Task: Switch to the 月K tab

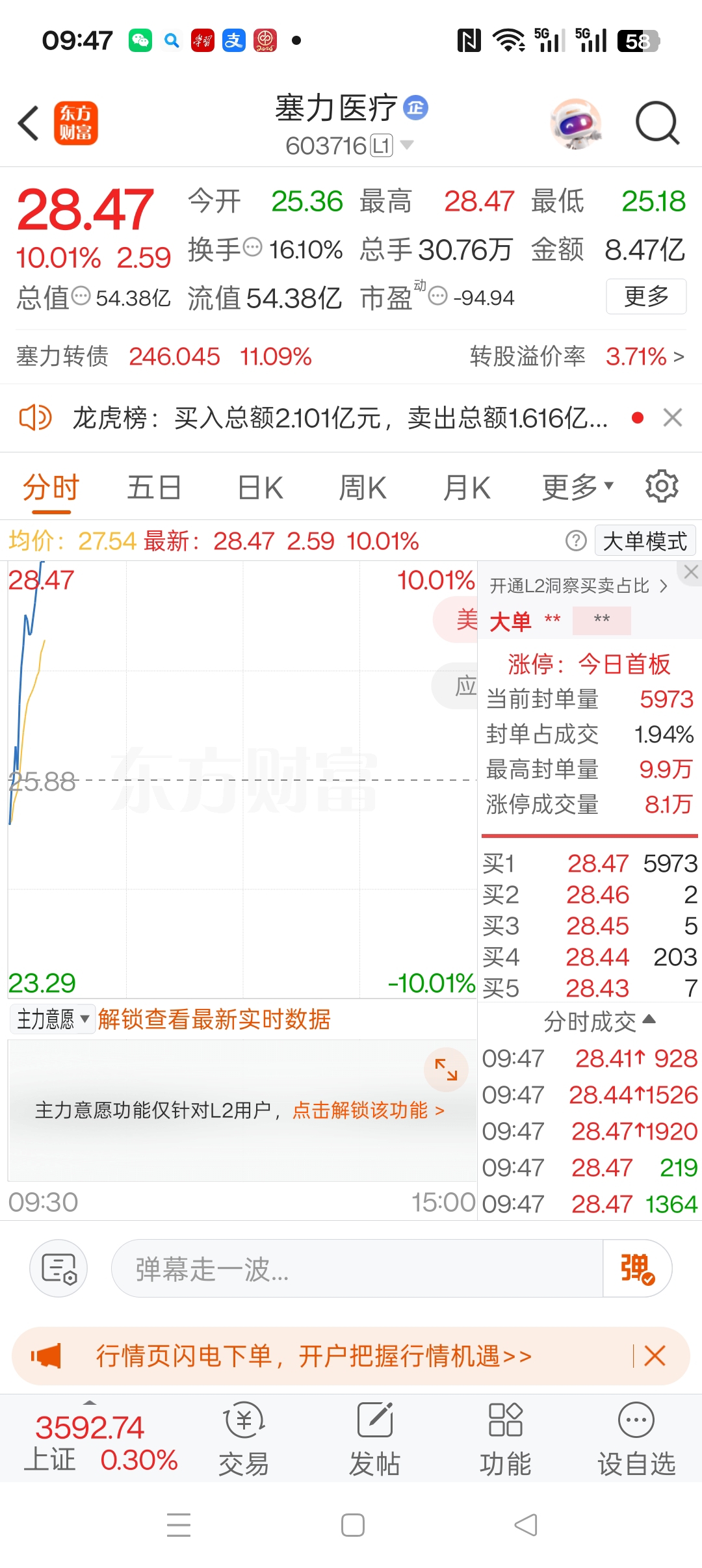Action: coord(466,488)
